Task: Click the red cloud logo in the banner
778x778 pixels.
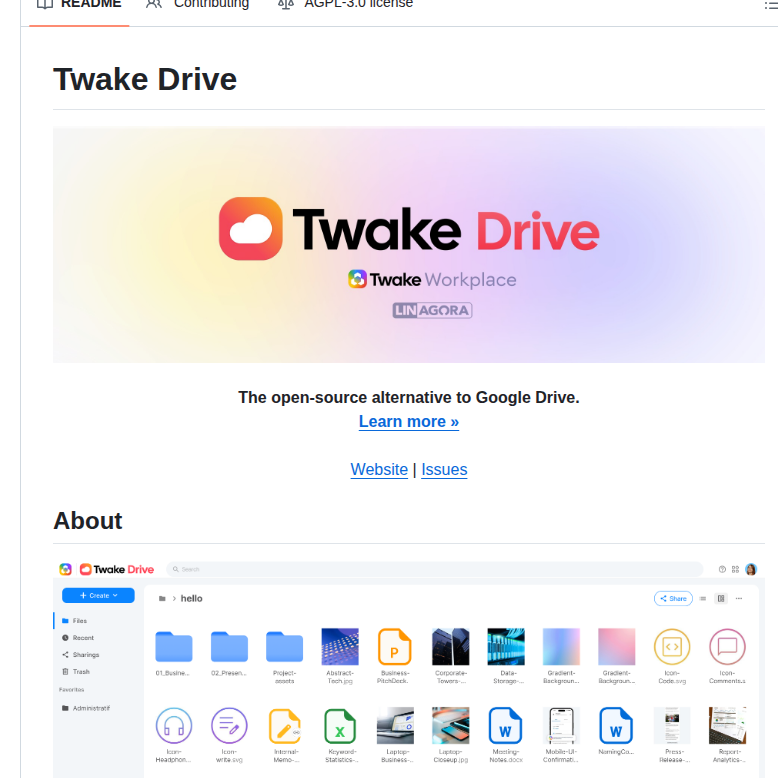Action: [251, 229]
